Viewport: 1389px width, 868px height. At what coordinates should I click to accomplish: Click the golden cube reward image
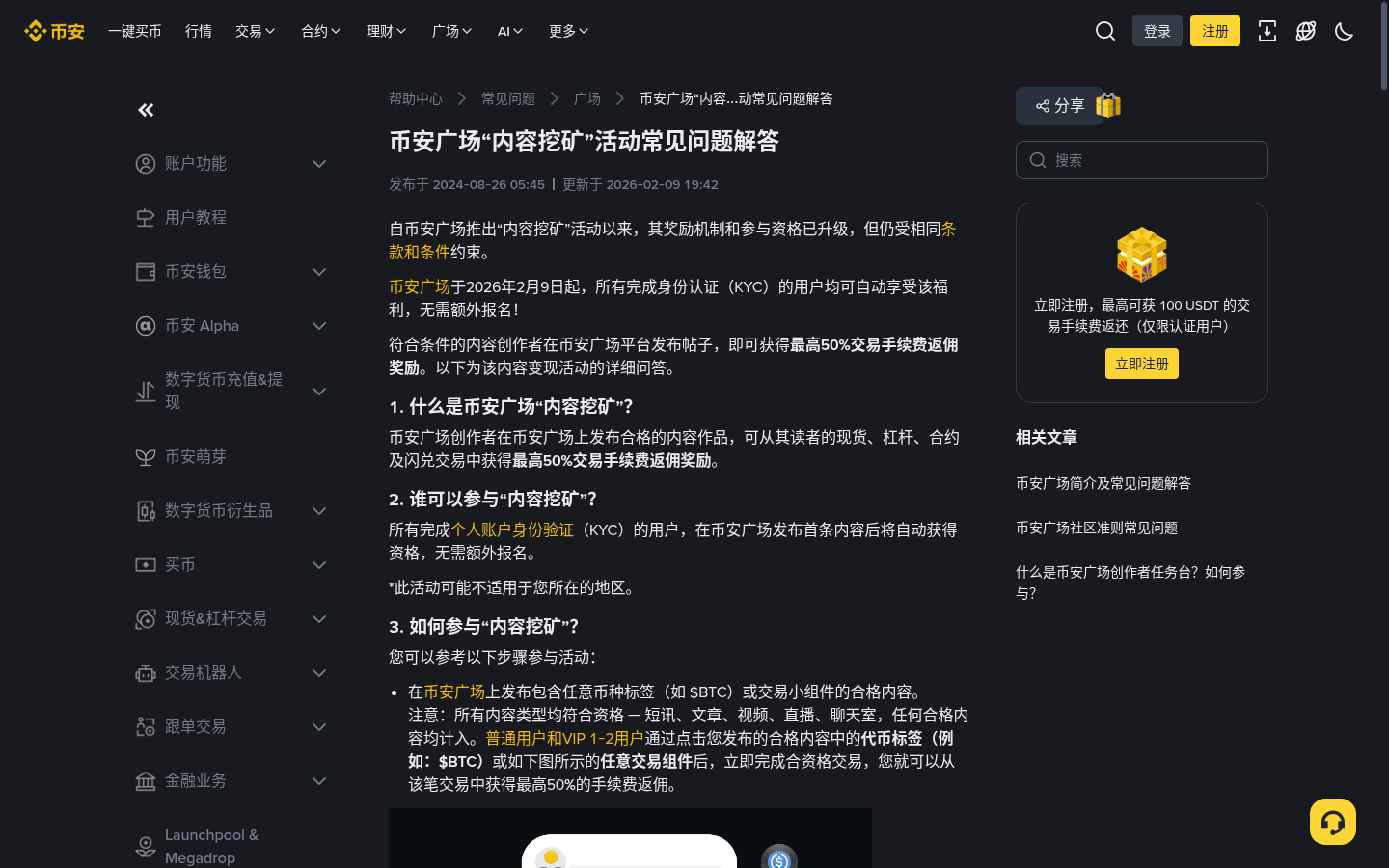1142,255
